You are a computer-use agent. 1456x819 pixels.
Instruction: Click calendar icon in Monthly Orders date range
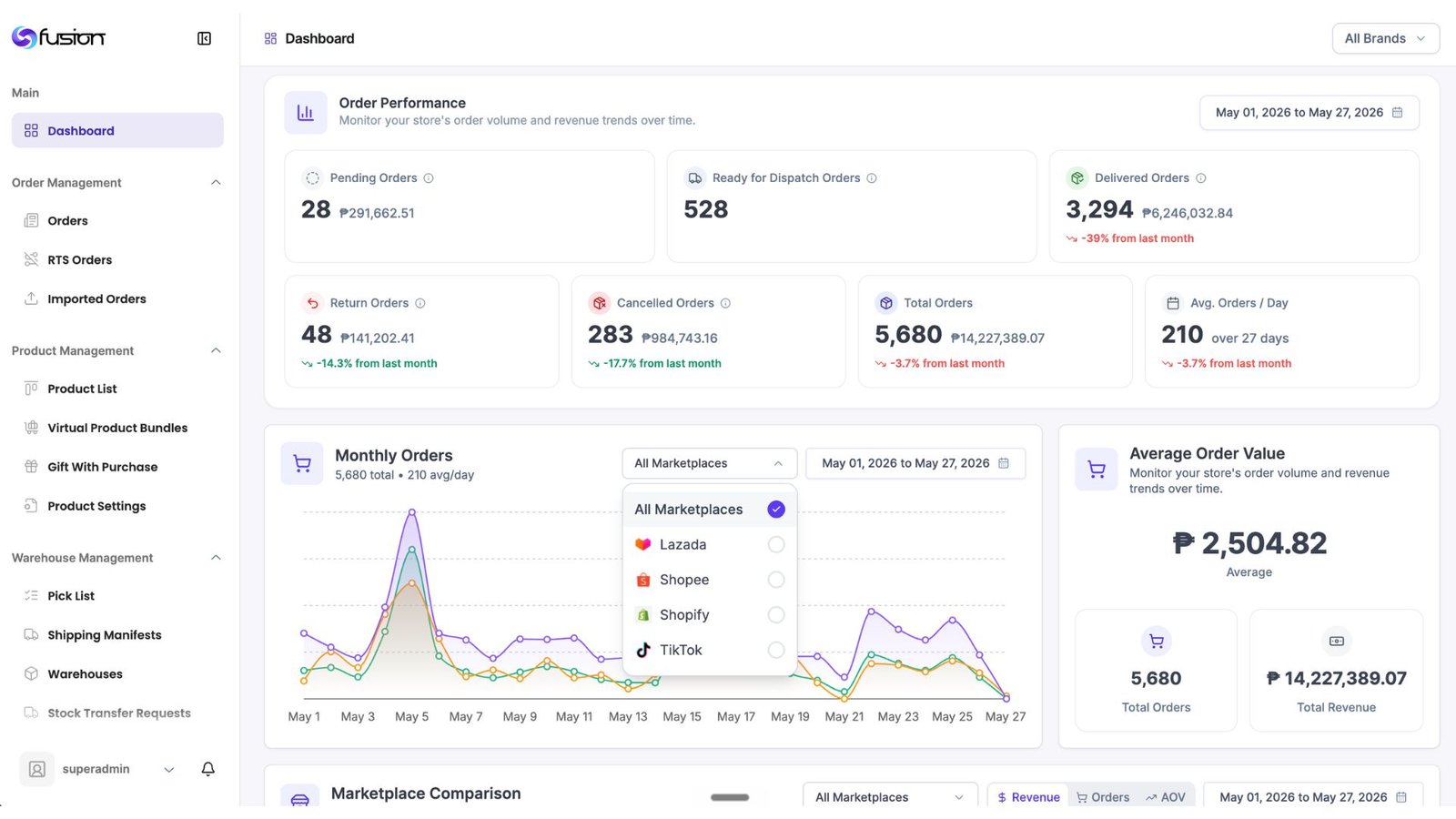coord(1004,463)
